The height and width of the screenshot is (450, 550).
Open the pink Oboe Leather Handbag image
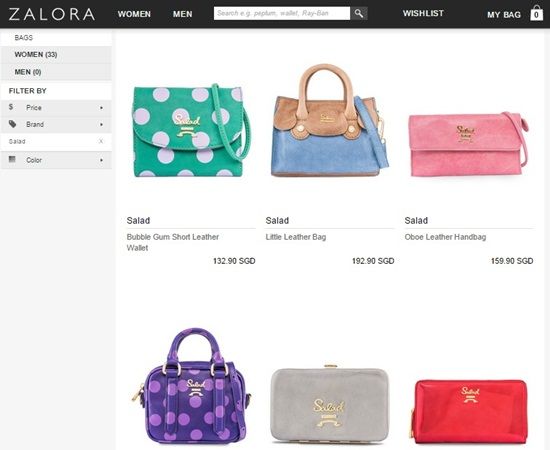click(x=469, y=144)
